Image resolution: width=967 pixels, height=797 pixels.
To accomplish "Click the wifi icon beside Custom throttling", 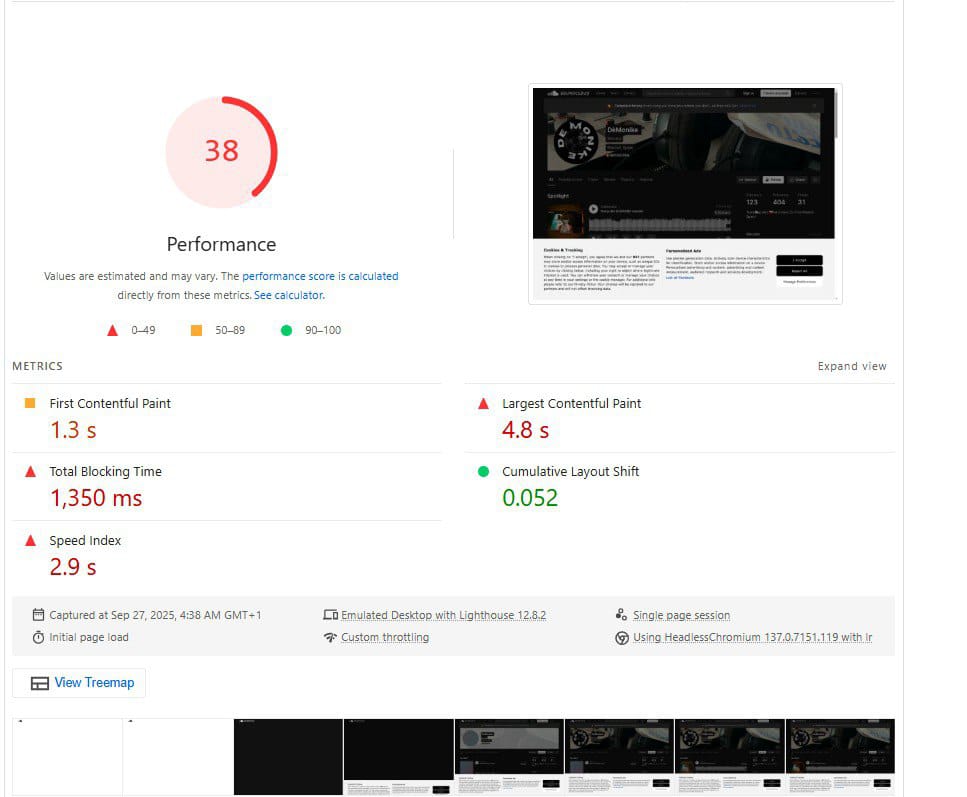I will pyautogui.click(x=331, y=637).
